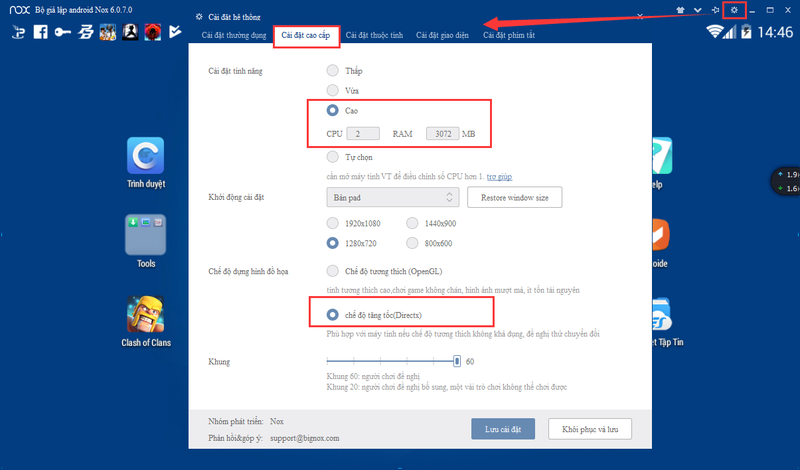Click the pin window icon in title bar

click(x=715, y=10)
